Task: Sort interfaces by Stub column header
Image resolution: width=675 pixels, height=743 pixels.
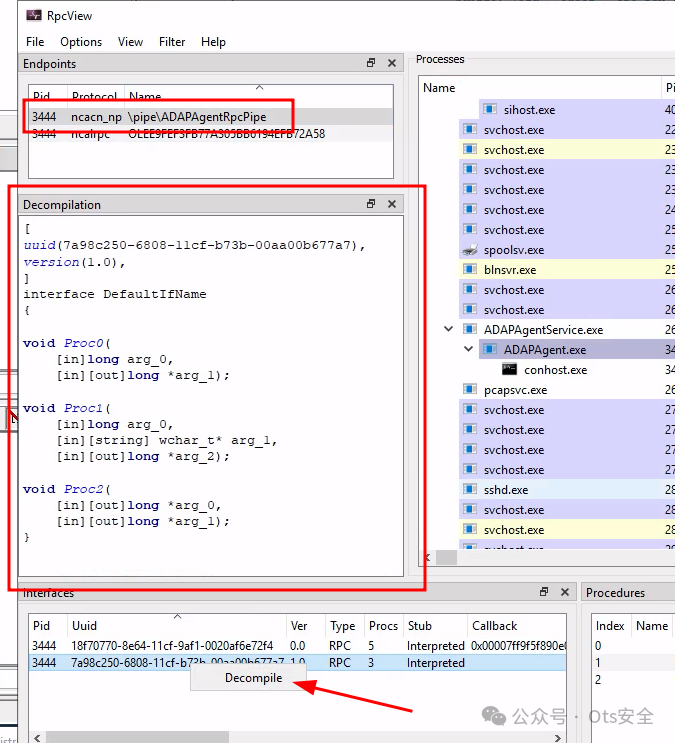Action: tap(435, 625)
